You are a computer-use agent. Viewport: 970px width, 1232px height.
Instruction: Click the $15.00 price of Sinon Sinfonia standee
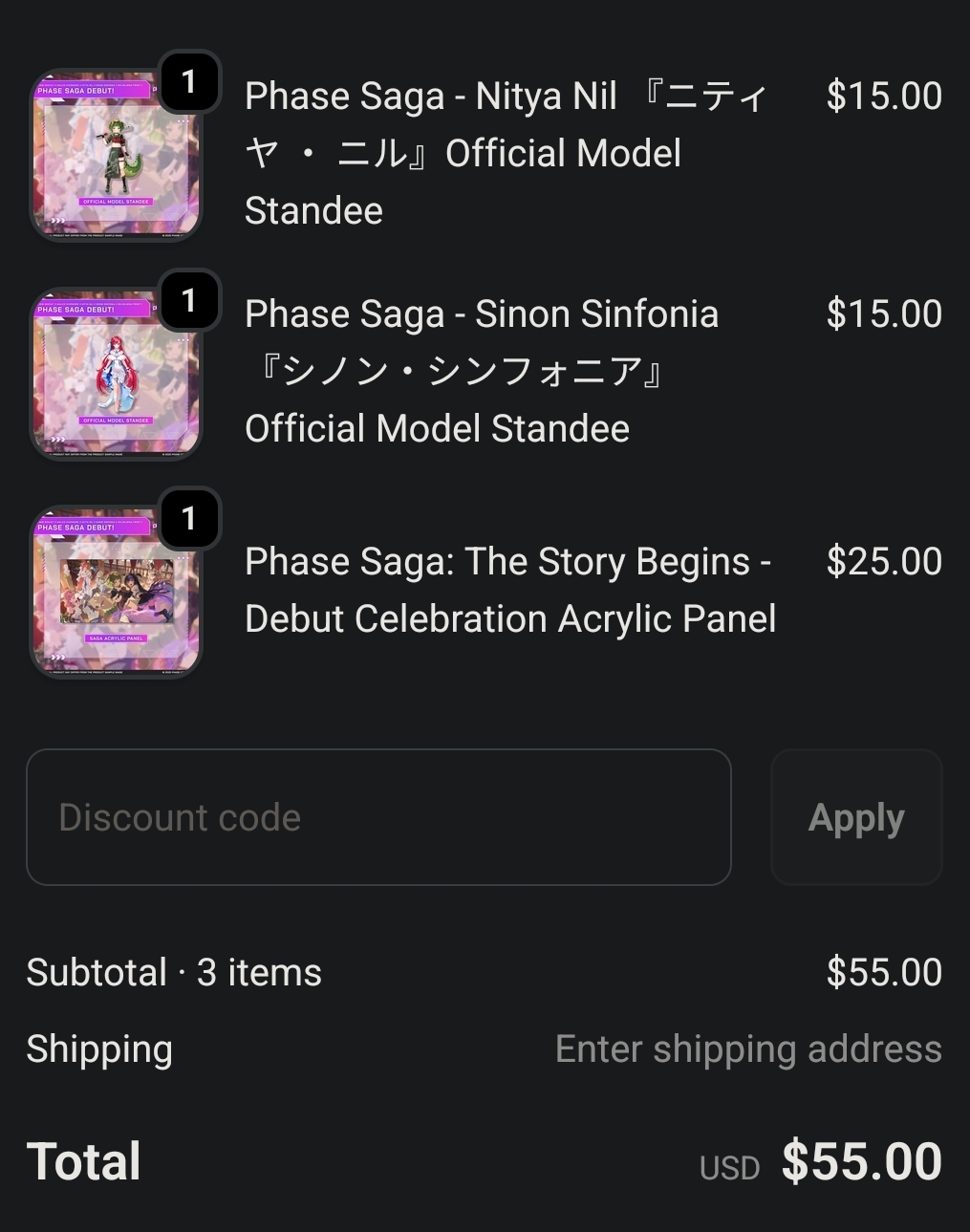[x=884, y=314]
